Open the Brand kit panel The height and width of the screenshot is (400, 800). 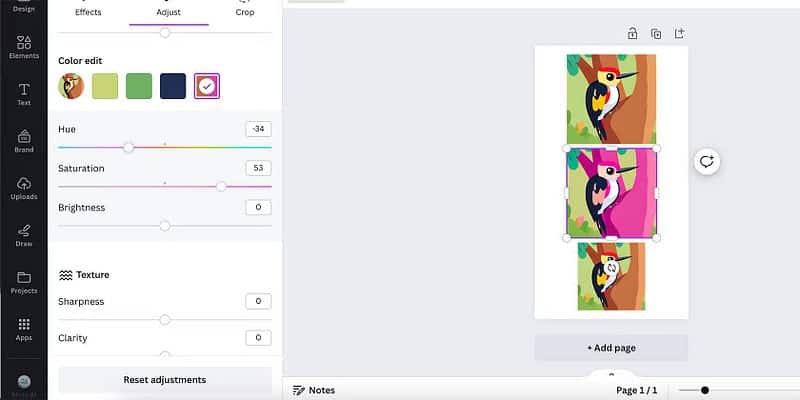tap(23, 141)
